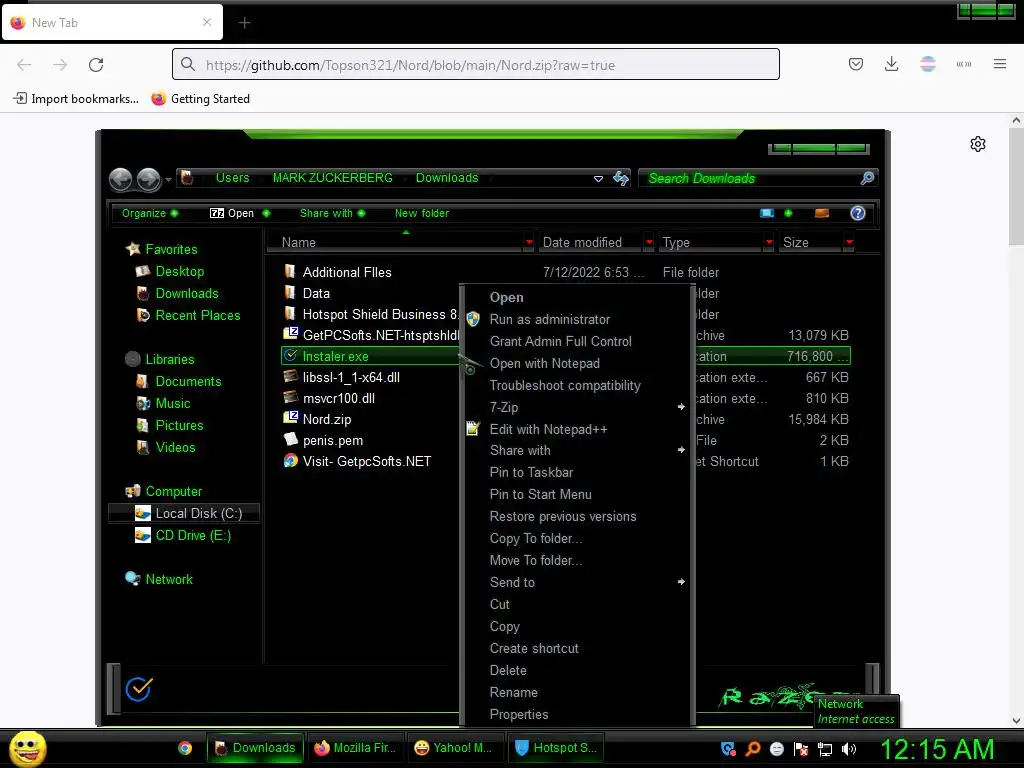
Task: Click the smiley Start button
Action: point(27,748)
